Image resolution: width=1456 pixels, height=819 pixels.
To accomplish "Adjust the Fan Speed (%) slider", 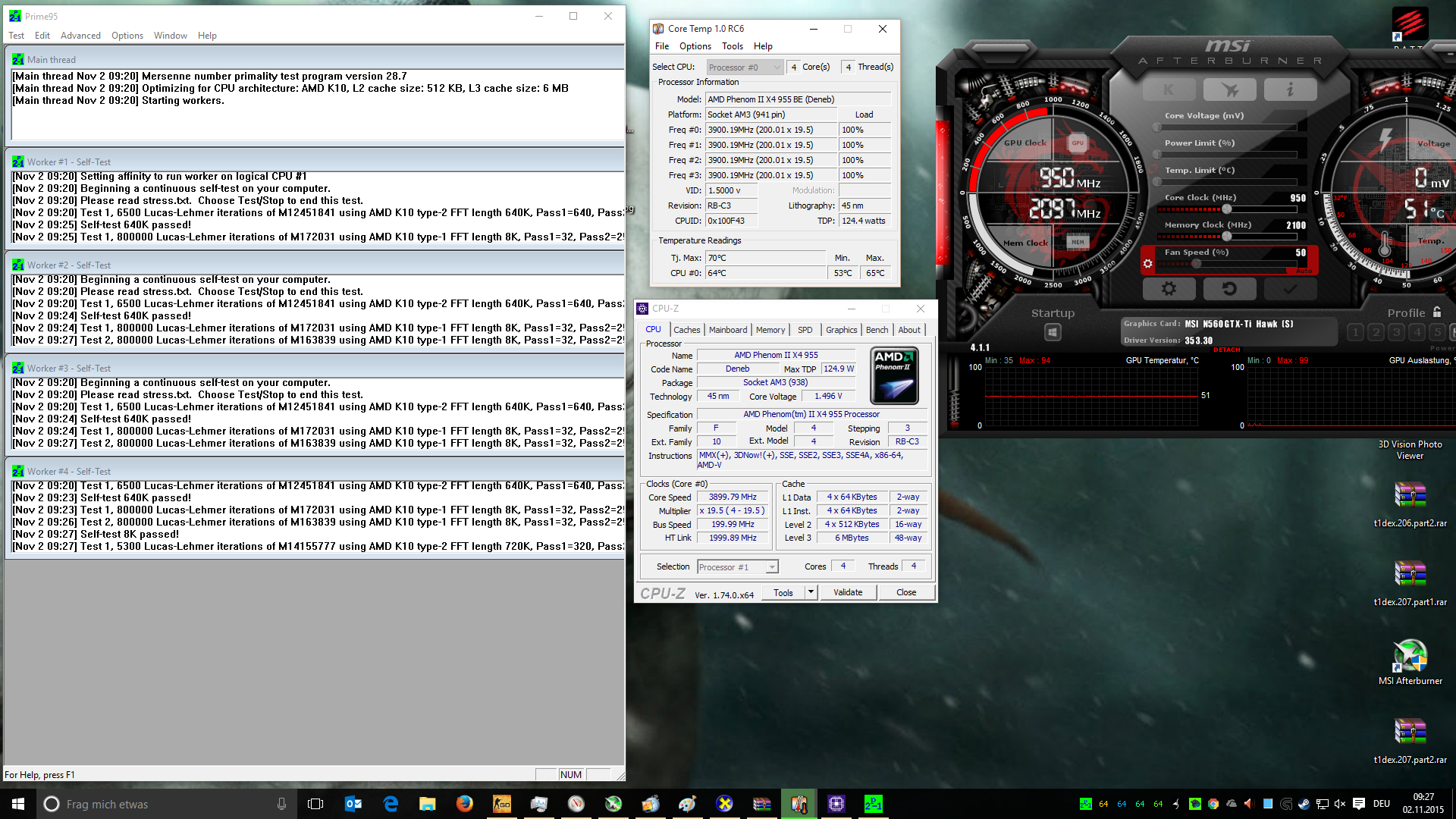I will (1226, 264).
